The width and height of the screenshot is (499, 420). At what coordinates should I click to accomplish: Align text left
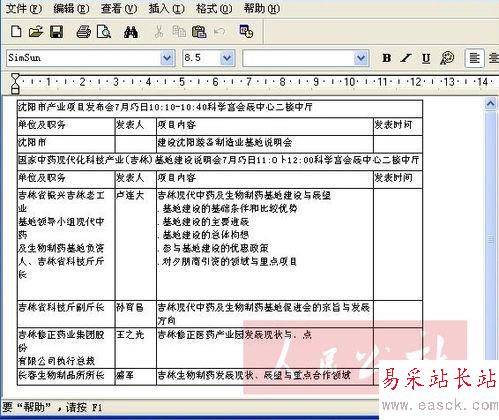point(474,58)
